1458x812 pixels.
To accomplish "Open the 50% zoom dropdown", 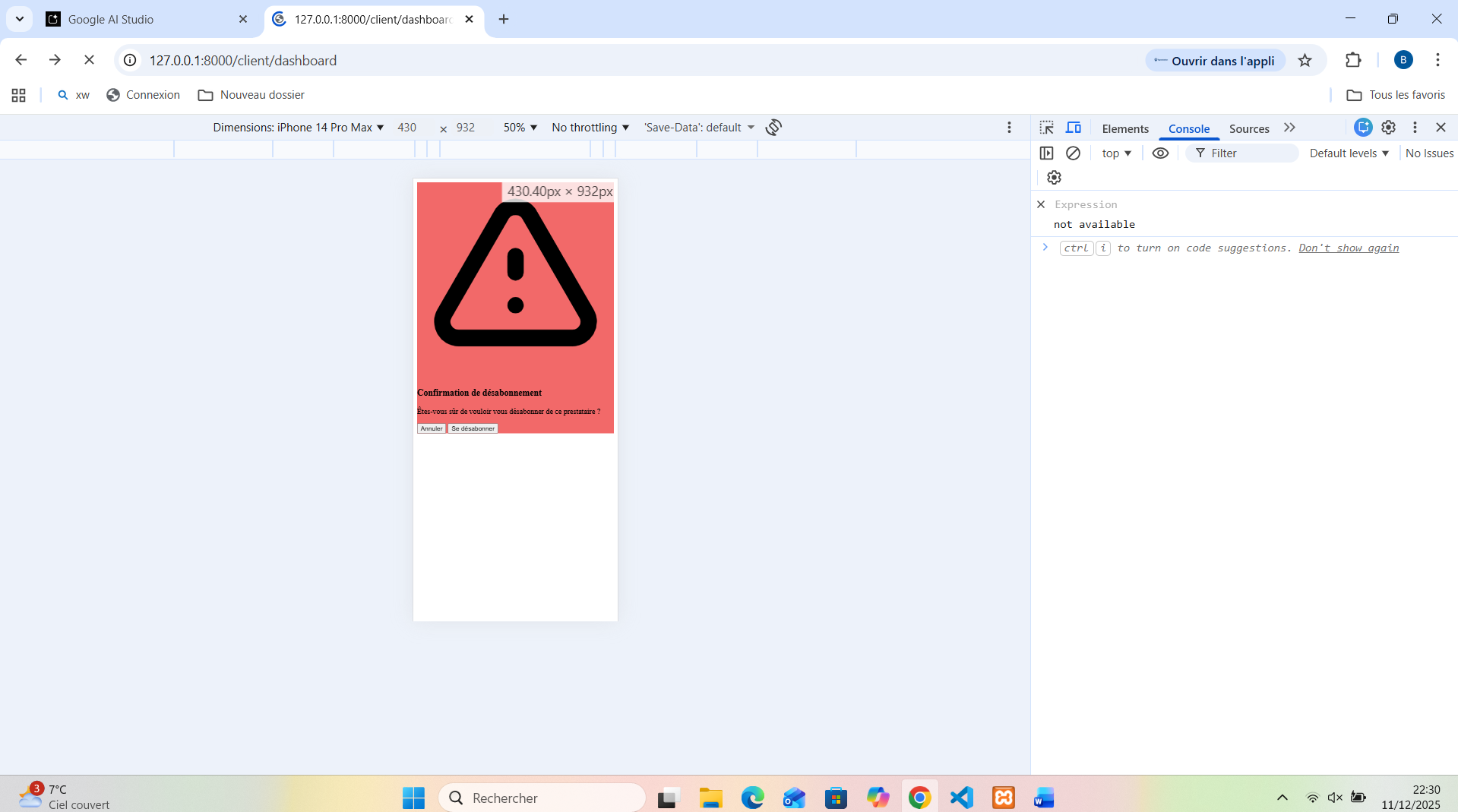I will (x=520, y=128).
